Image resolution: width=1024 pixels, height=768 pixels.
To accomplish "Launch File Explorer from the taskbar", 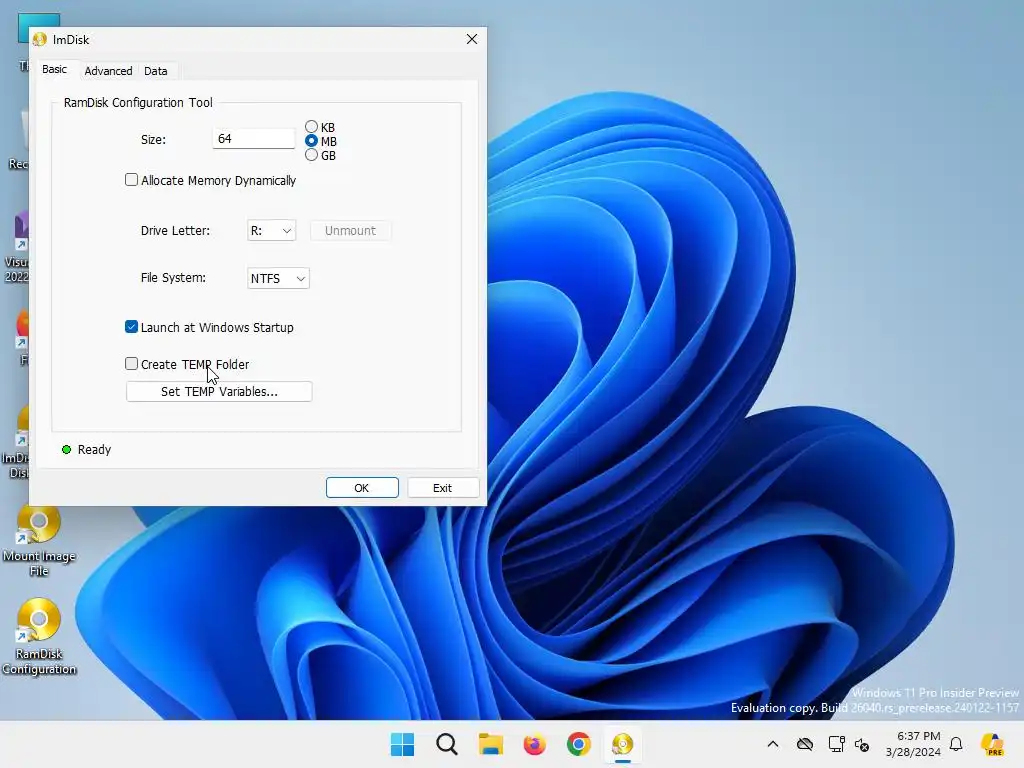I will (x=490, y=744).
